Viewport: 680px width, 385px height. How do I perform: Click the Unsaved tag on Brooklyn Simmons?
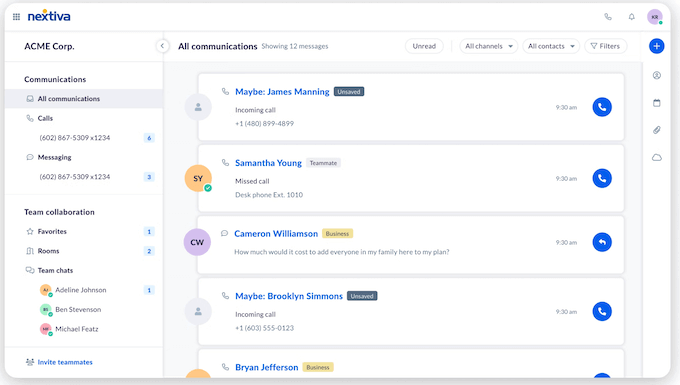pyautogui.click(x=362, y=296)
